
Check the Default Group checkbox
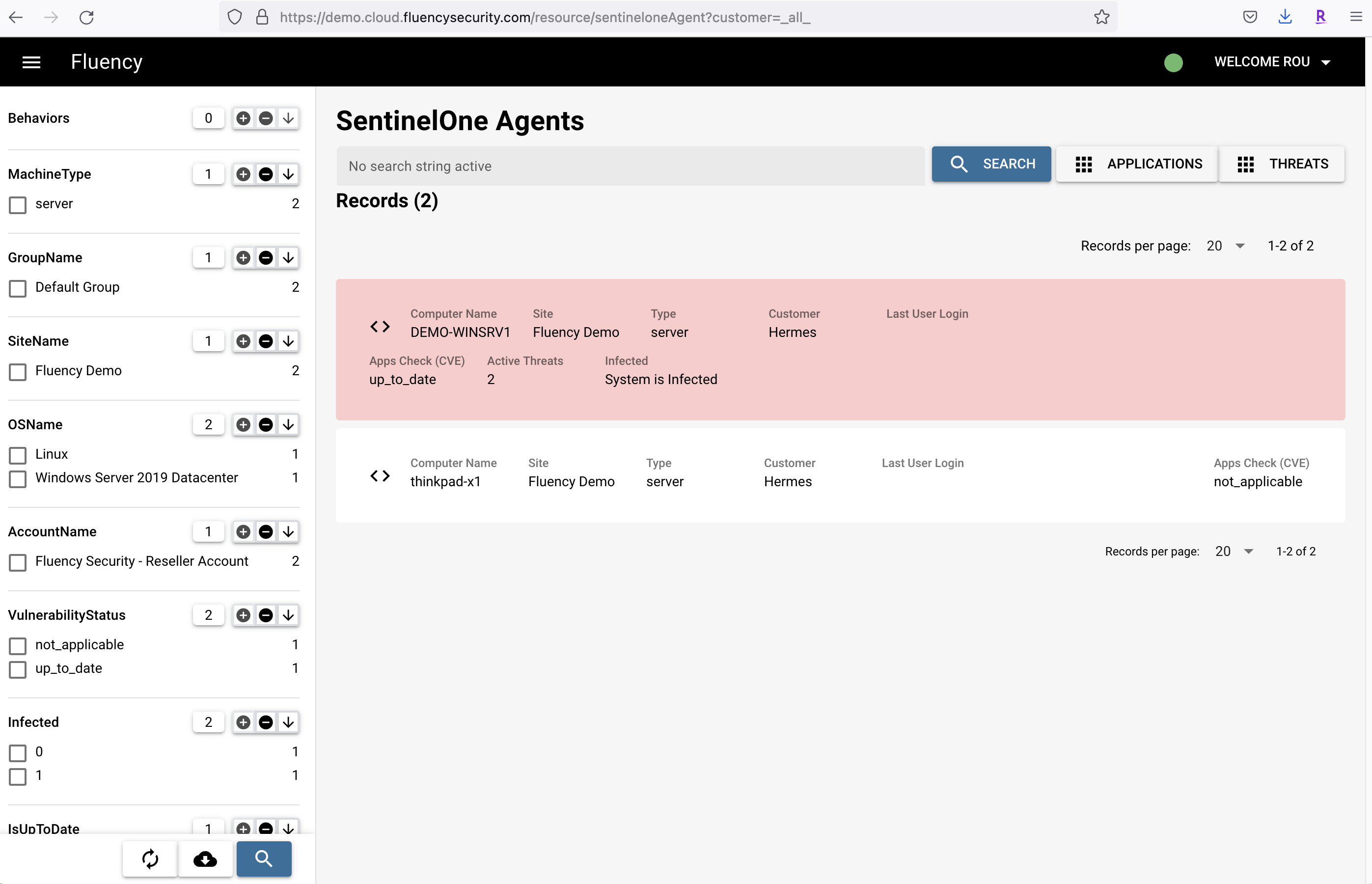click(18, 288)
